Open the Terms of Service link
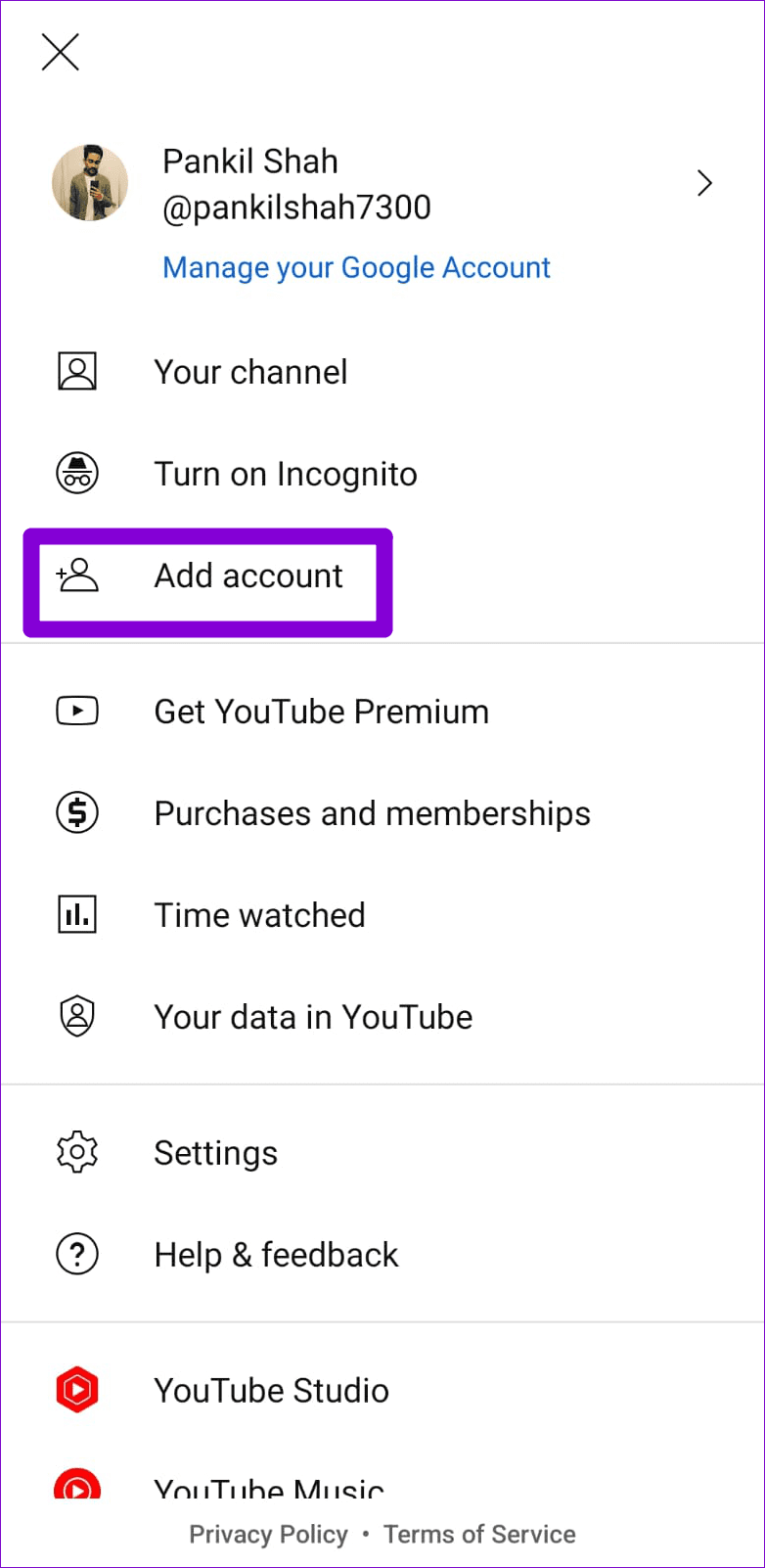This screenshot has width=765, height=1568. [x=479, y=1534]
